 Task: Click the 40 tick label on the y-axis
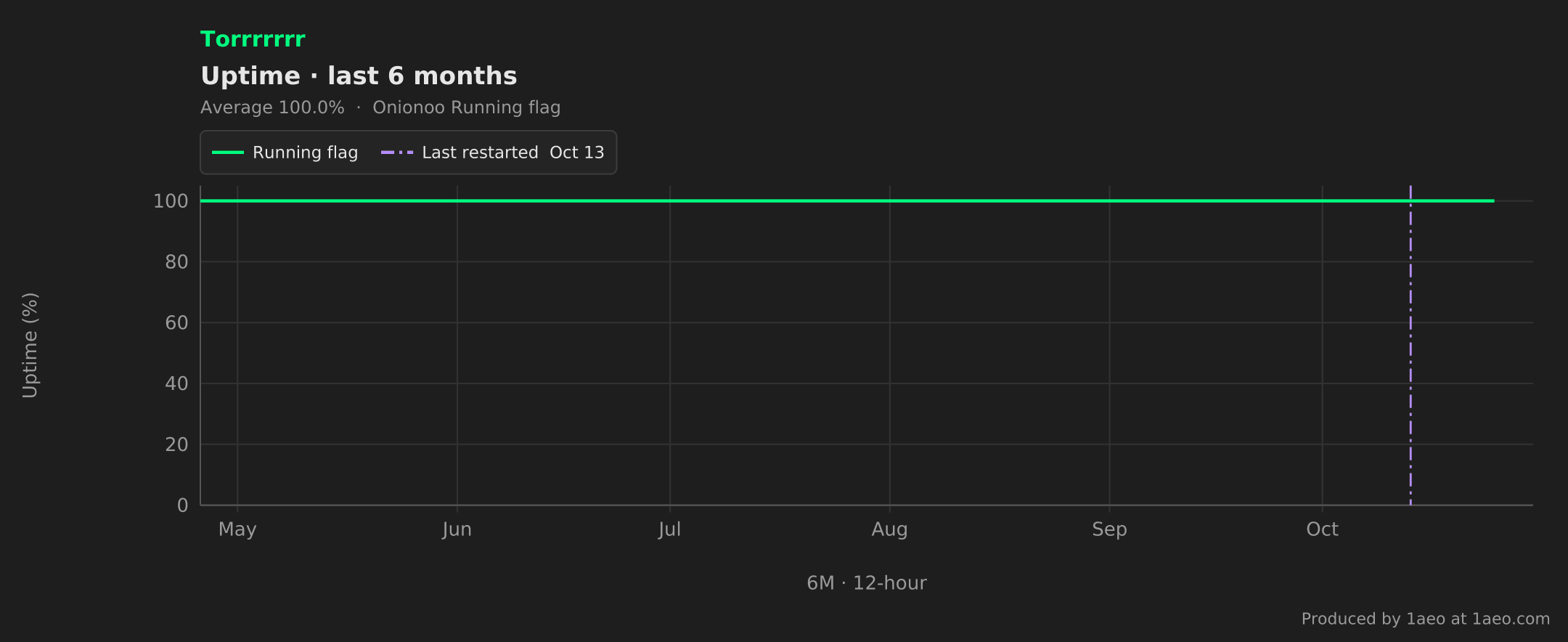click(176, 383)
